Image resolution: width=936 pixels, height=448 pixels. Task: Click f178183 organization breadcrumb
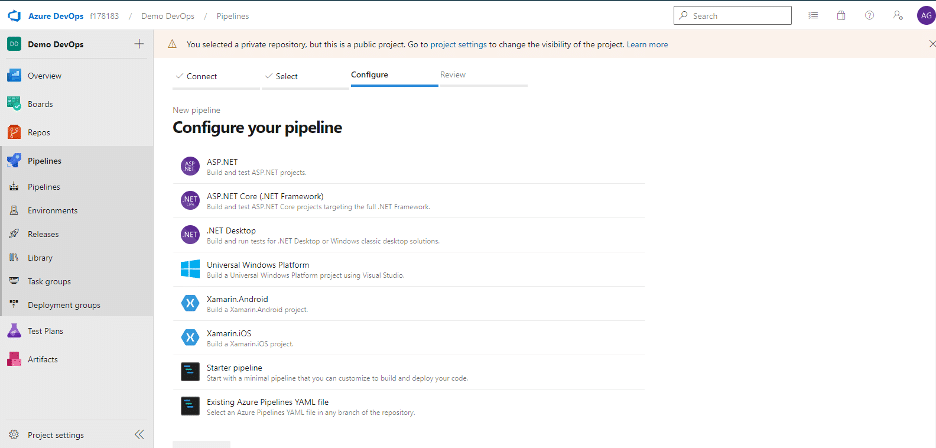(104, 16)
